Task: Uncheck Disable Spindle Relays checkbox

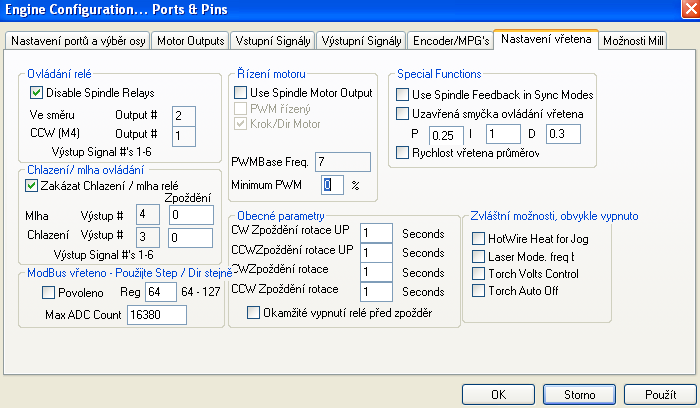Action: click(37, 93)
